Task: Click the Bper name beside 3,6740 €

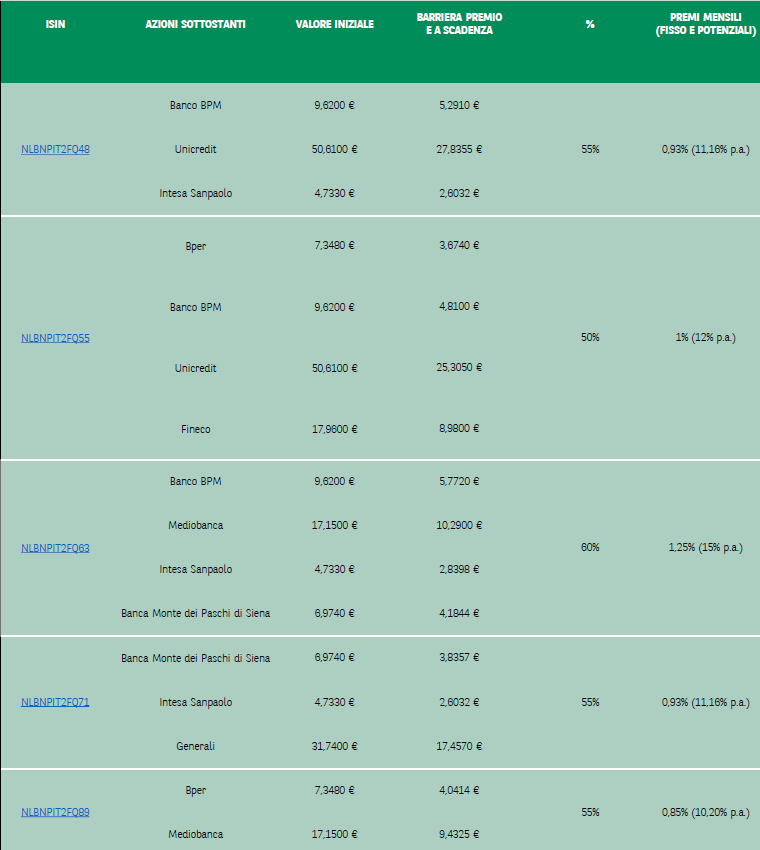Action: coord(195,246)
